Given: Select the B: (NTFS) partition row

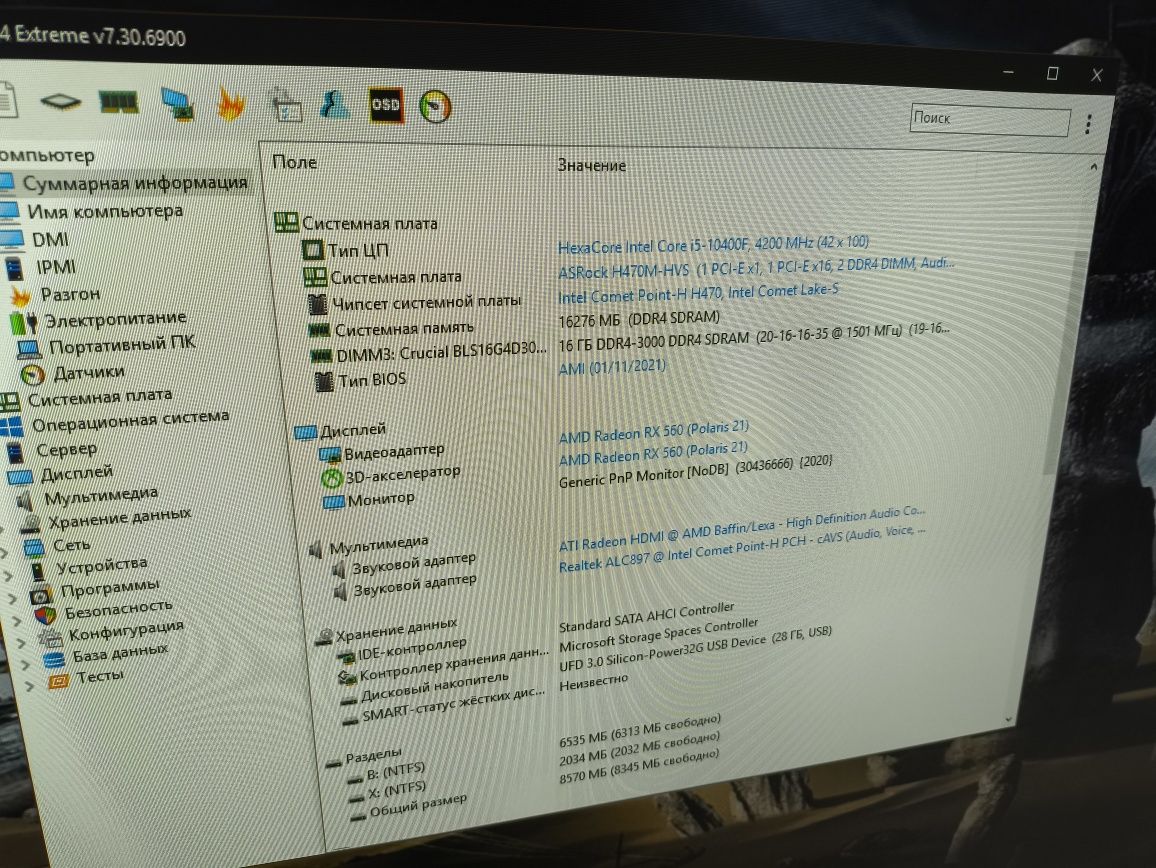Looking at the screenshot, I should (387, 771).
